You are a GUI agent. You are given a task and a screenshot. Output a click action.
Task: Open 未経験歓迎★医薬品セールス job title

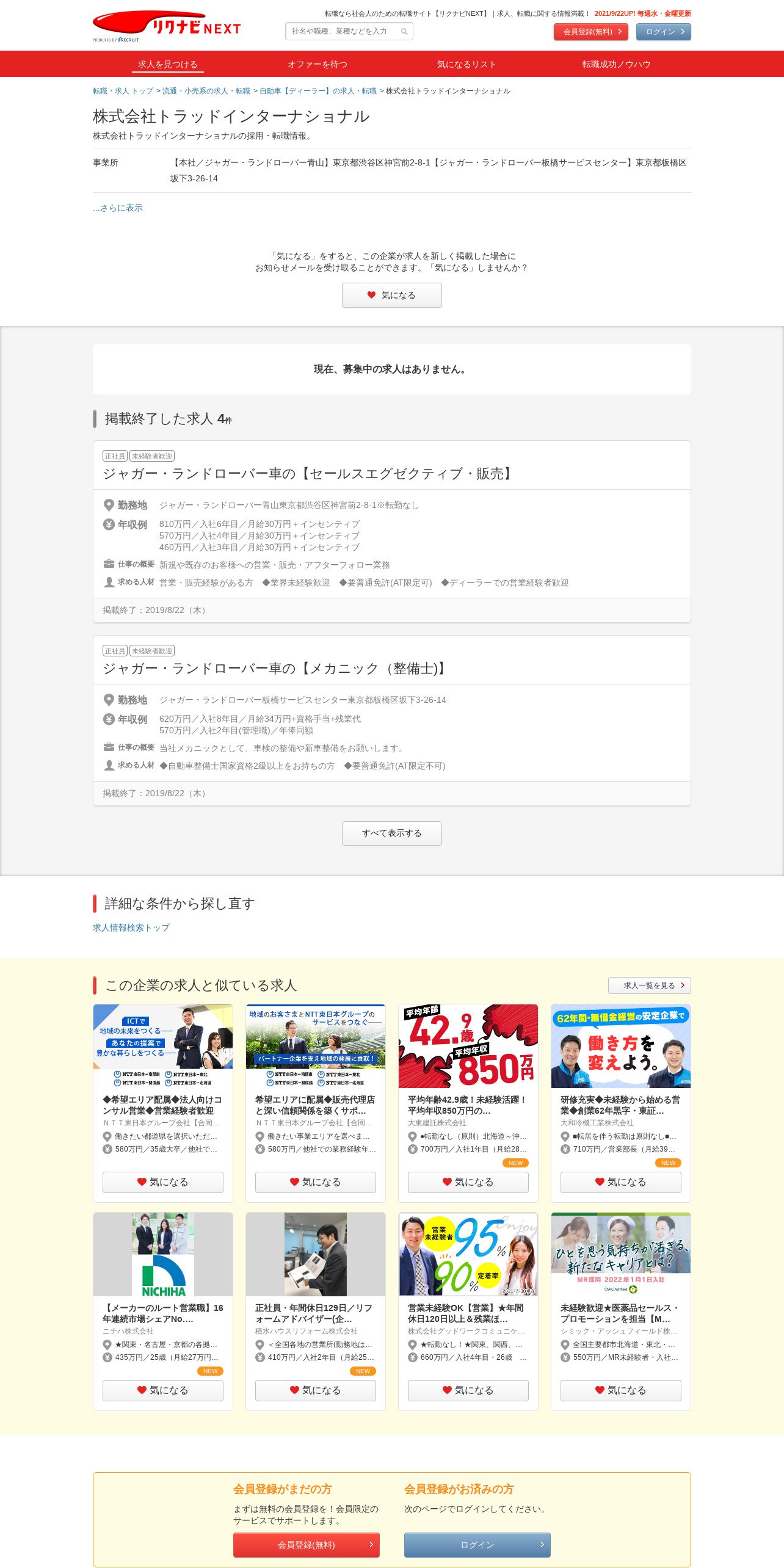620,1313
